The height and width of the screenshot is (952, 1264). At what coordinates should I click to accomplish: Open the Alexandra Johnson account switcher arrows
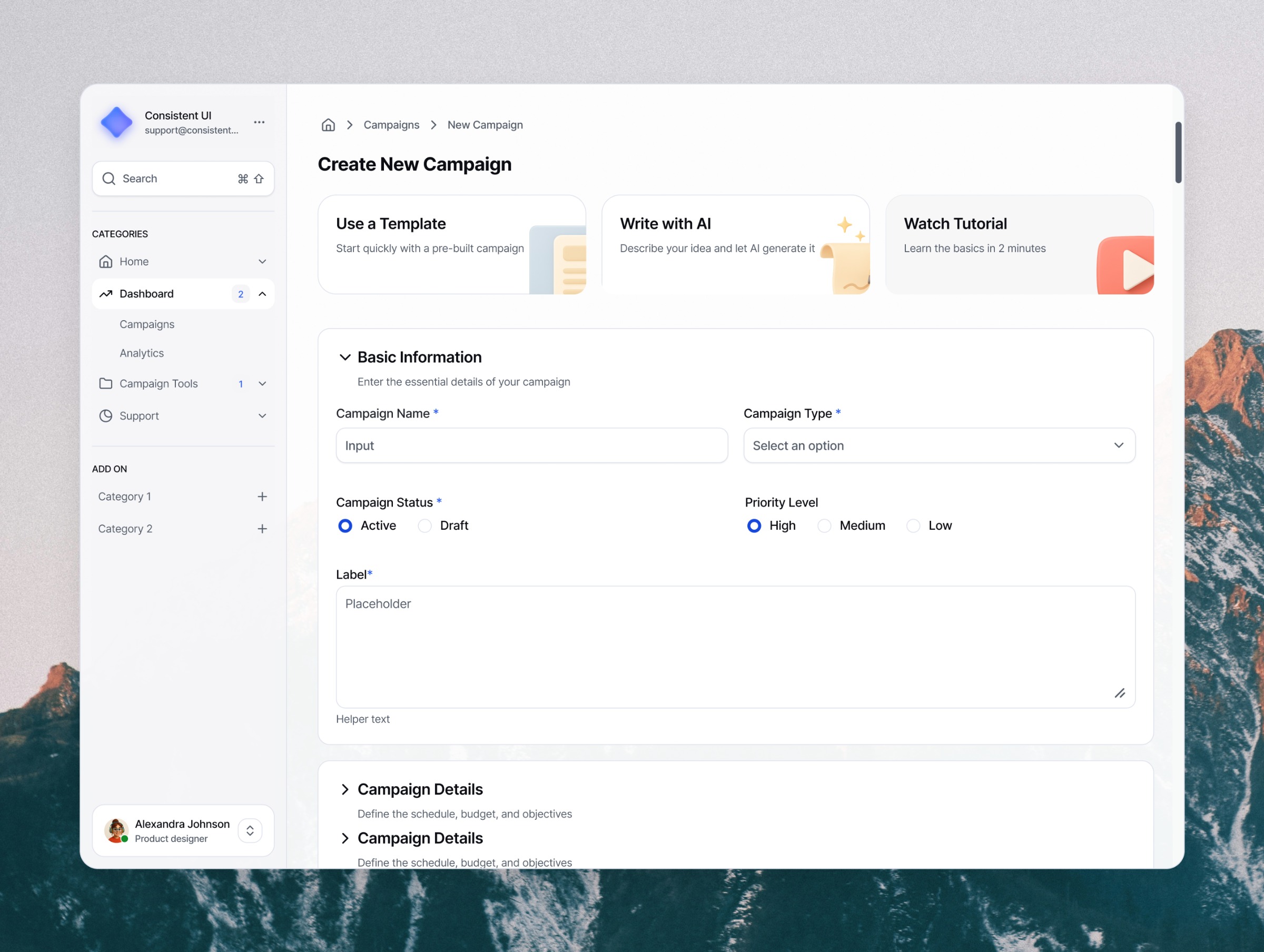coord(250,831)
